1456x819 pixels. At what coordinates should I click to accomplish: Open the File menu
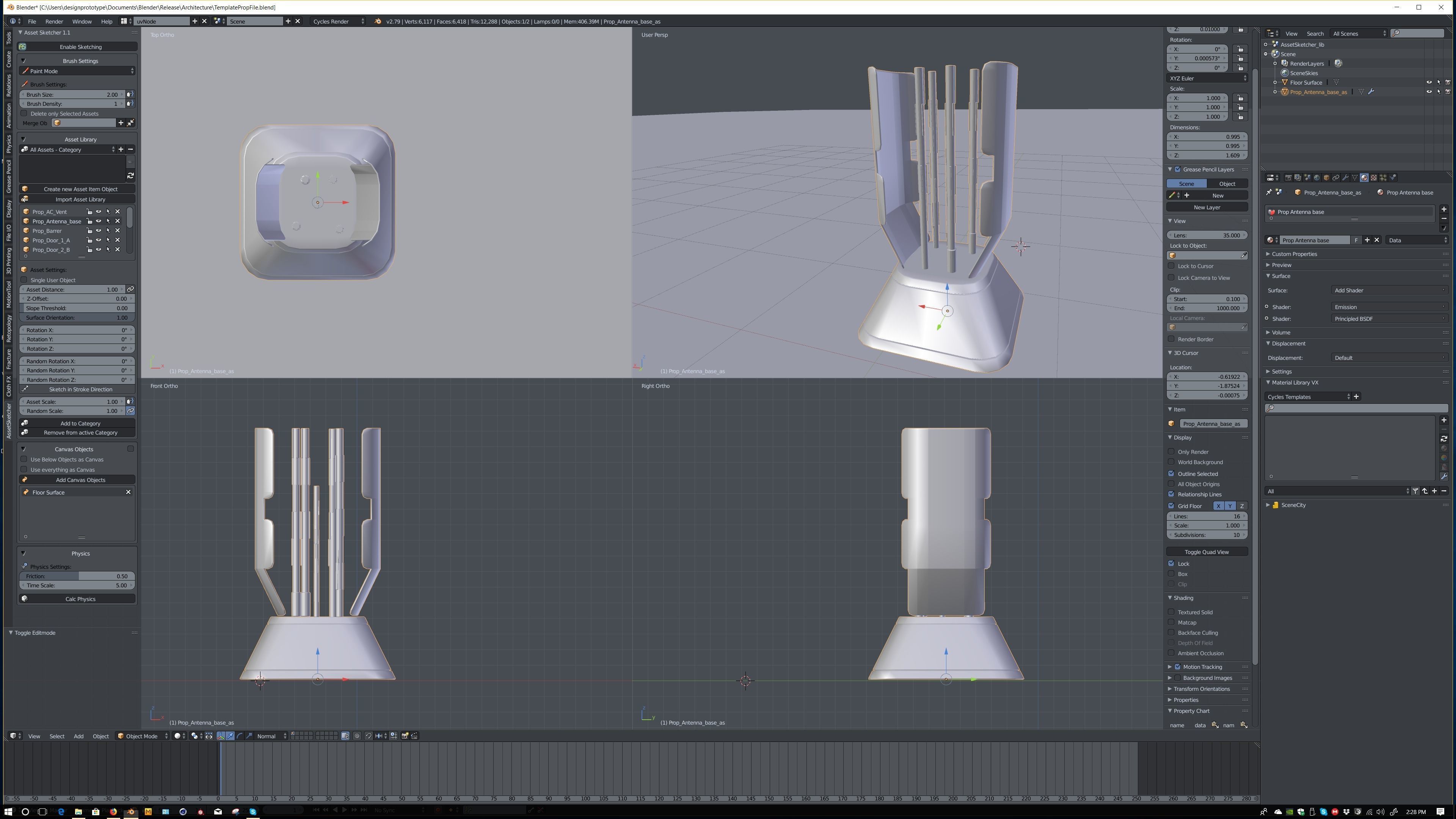pyautogui.click(x=32, y=22)
